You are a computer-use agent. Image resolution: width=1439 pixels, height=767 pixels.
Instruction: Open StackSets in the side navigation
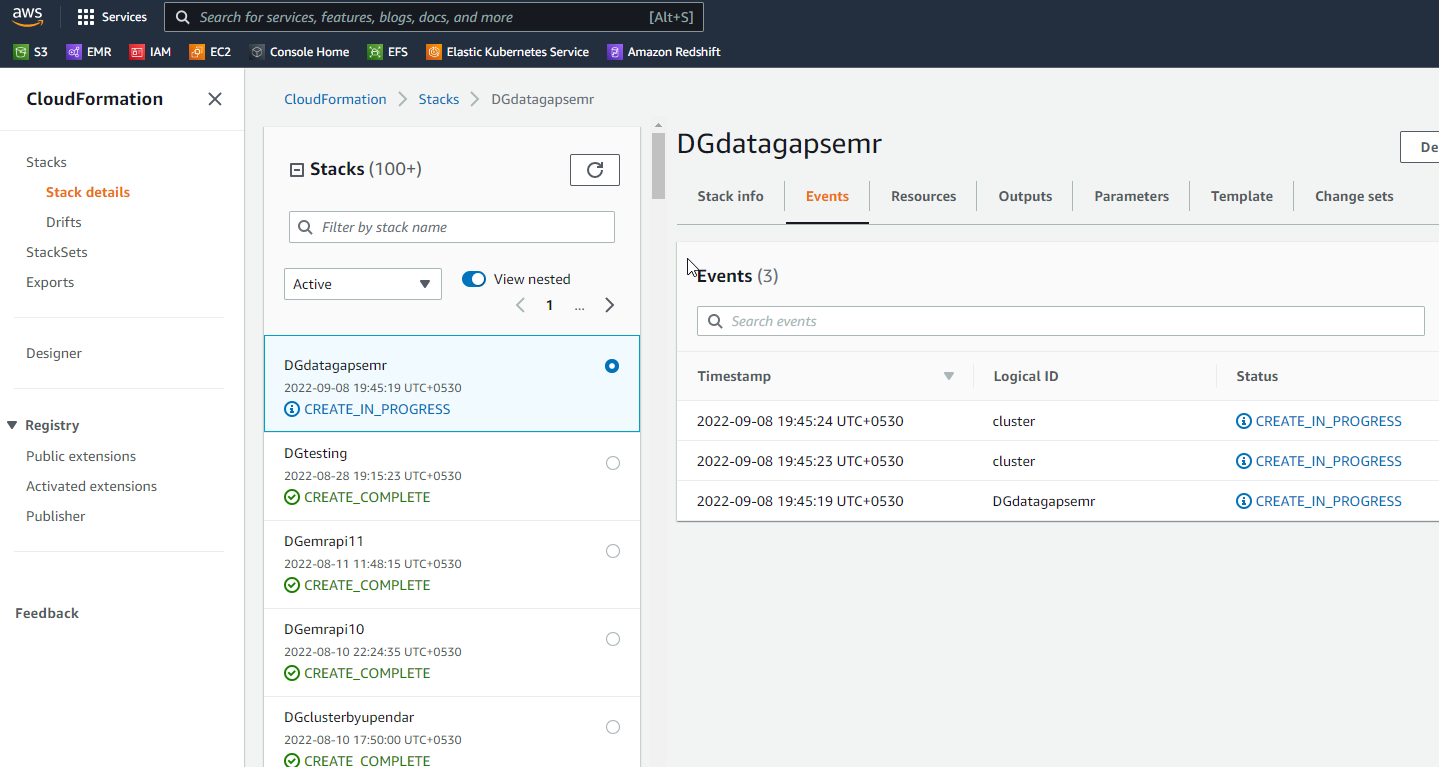[57, 252]
